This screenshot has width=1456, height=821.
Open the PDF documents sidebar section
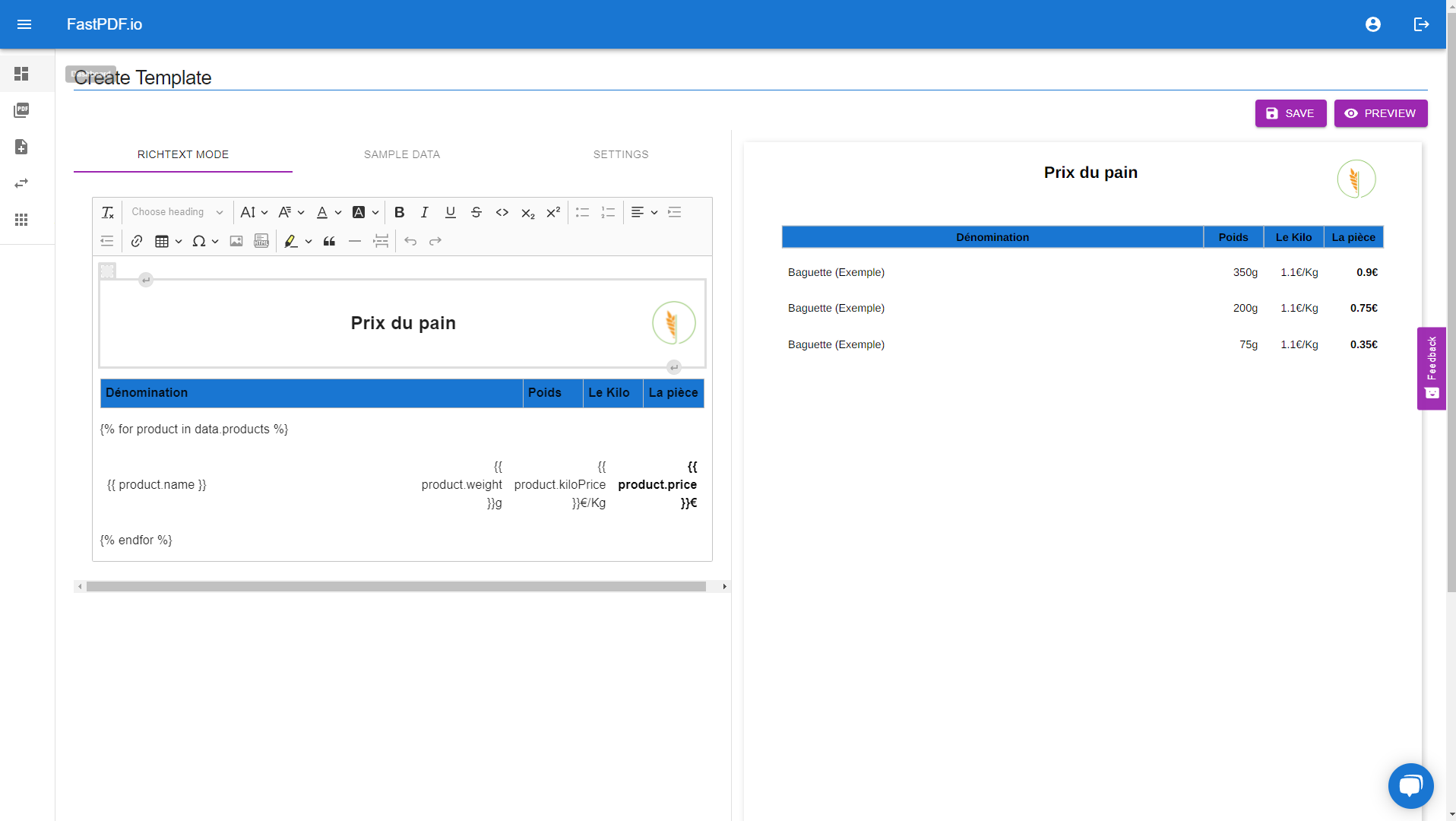tap(21, 110)
